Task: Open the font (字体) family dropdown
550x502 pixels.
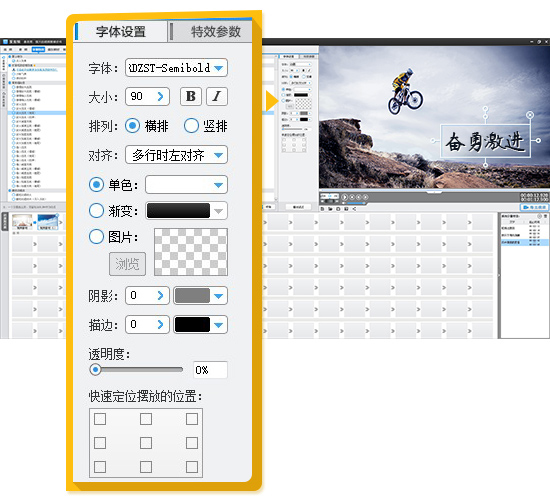Action: tap(176, 68)
